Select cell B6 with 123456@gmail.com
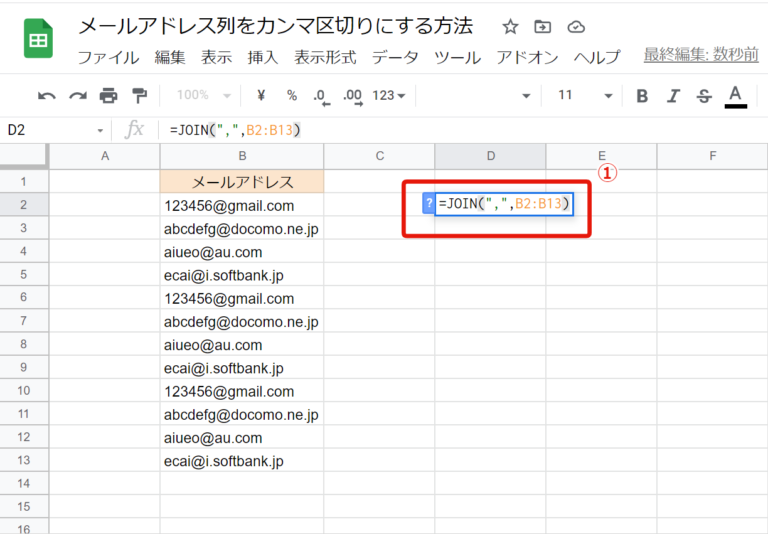The image size is (768, 534). pos(242,298)
